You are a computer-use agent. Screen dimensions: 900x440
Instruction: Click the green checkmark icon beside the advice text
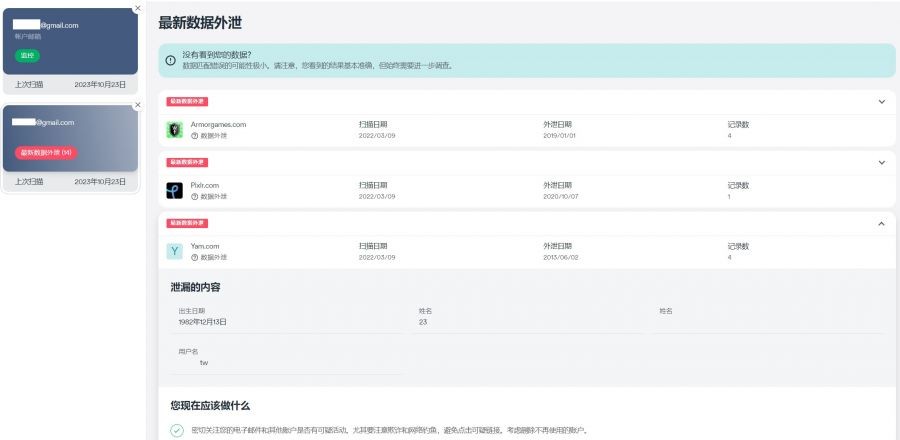(x=177, y=431)
